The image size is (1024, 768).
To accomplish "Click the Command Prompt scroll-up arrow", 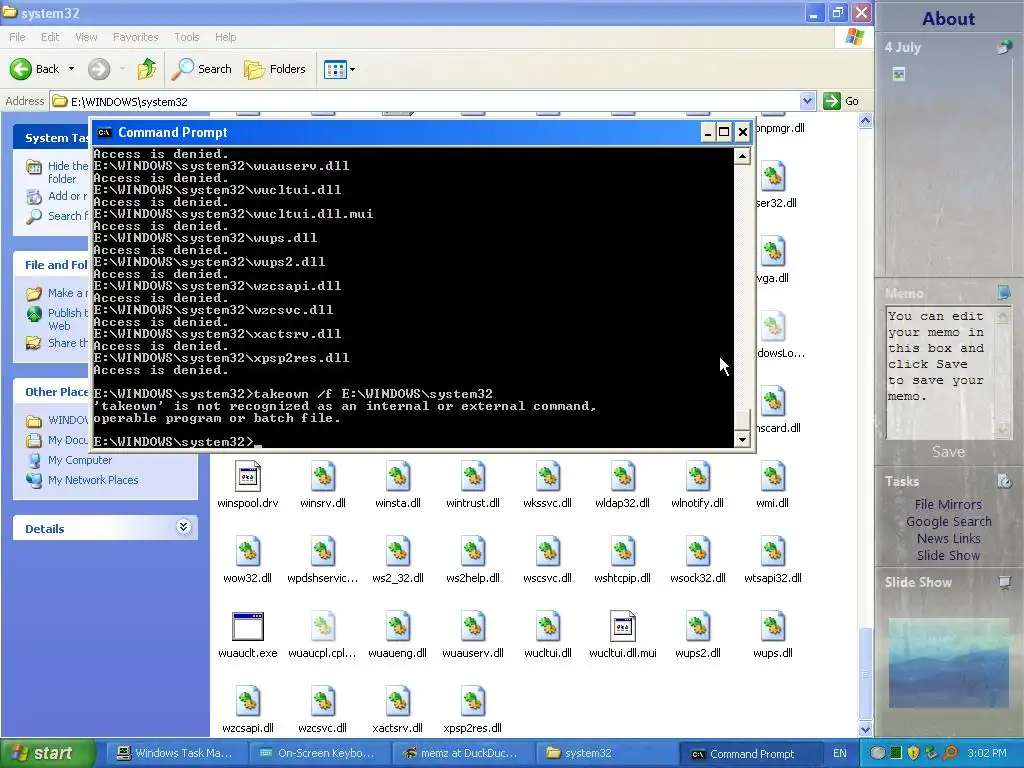I will tap(742, 156).
